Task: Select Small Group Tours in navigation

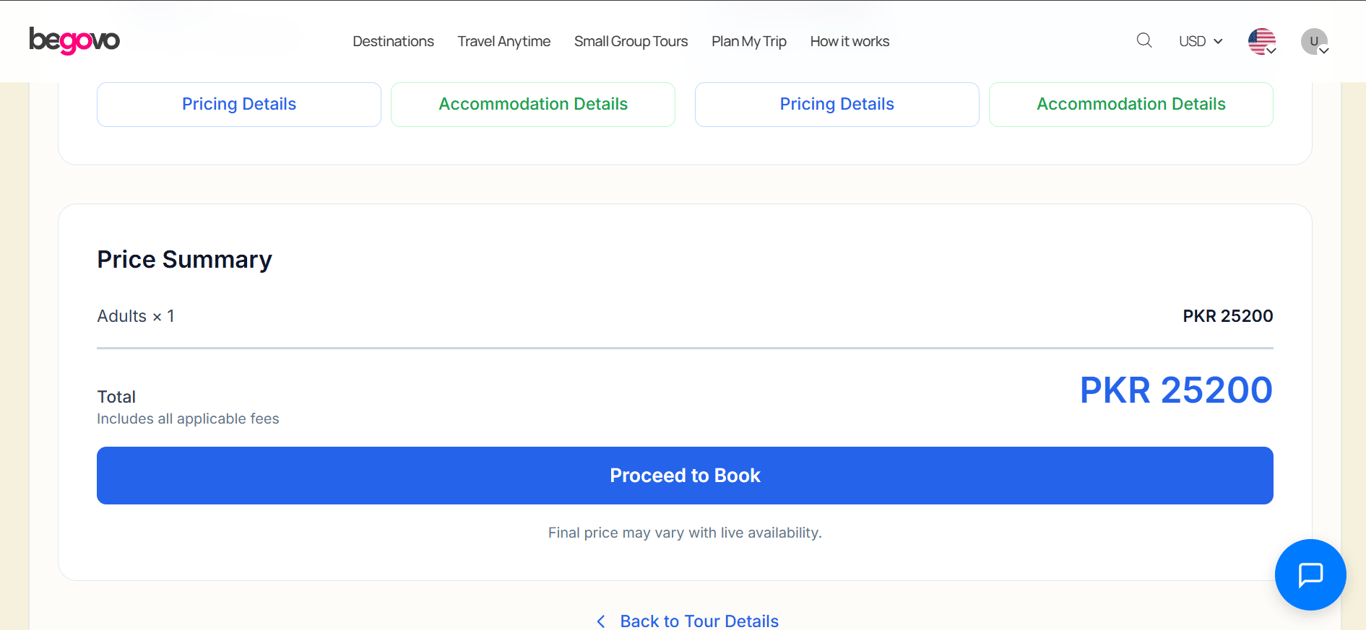Action: pyautogui.click(x=631, y=41)
